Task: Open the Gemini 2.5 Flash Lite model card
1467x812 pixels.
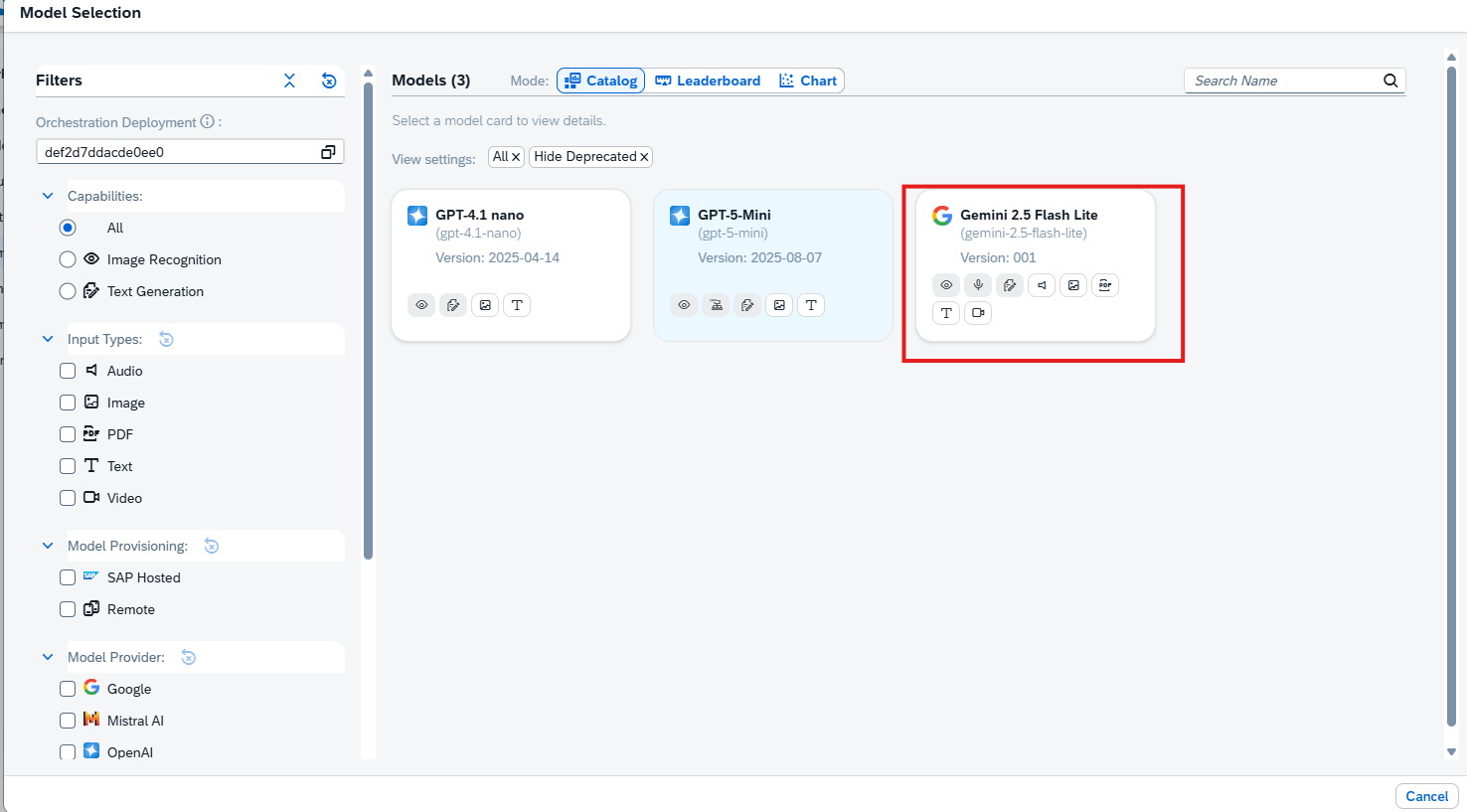Action: (x=1036, y=265)
